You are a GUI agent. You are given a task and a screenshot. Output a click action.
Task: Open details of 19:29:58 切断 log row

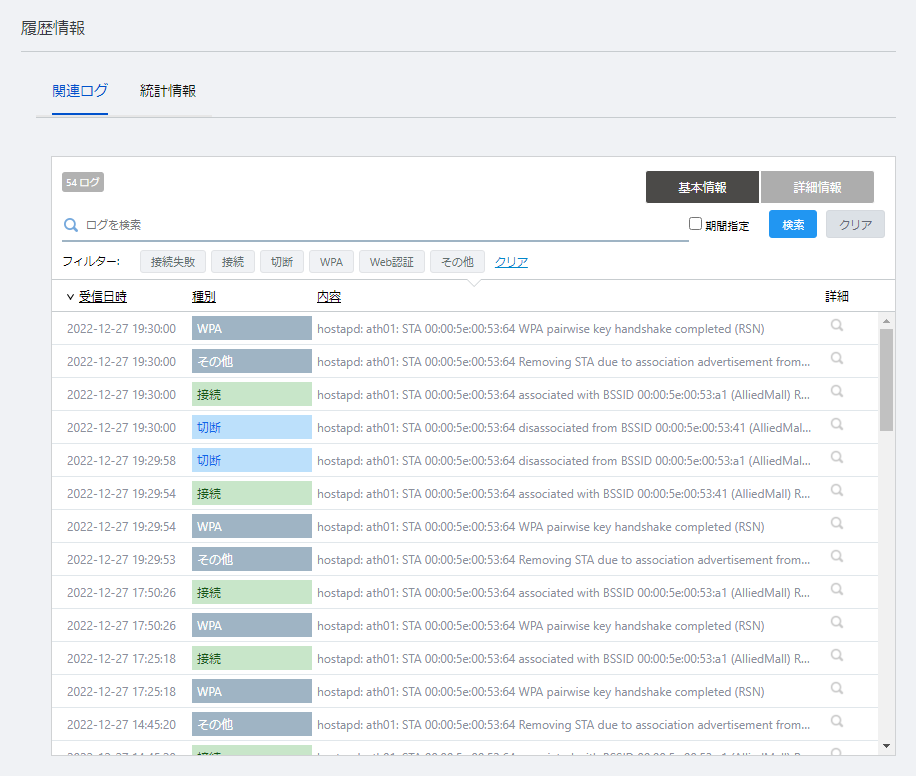coord(836,457)
